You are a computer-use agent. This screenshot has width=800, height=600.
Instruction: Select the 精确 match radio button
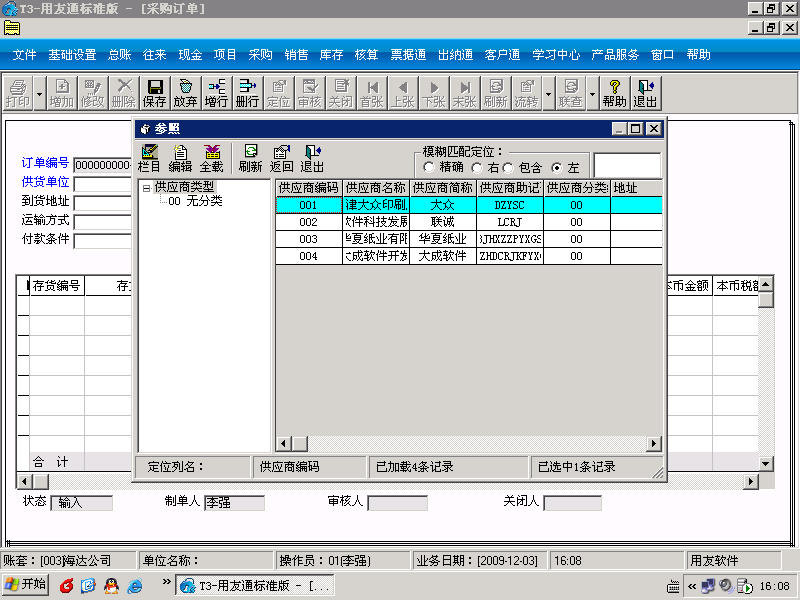[x=429, y=167]
